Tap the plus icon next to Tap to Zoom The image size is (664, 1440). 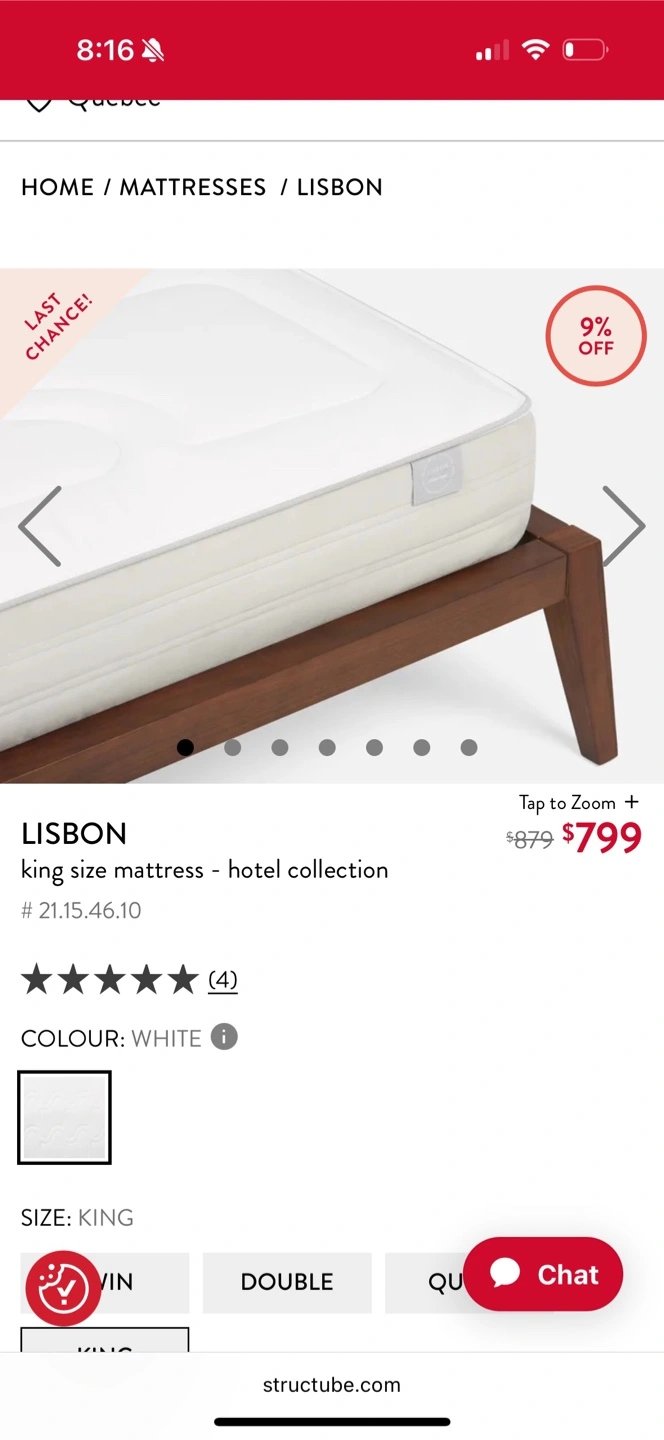pos(631,802)
